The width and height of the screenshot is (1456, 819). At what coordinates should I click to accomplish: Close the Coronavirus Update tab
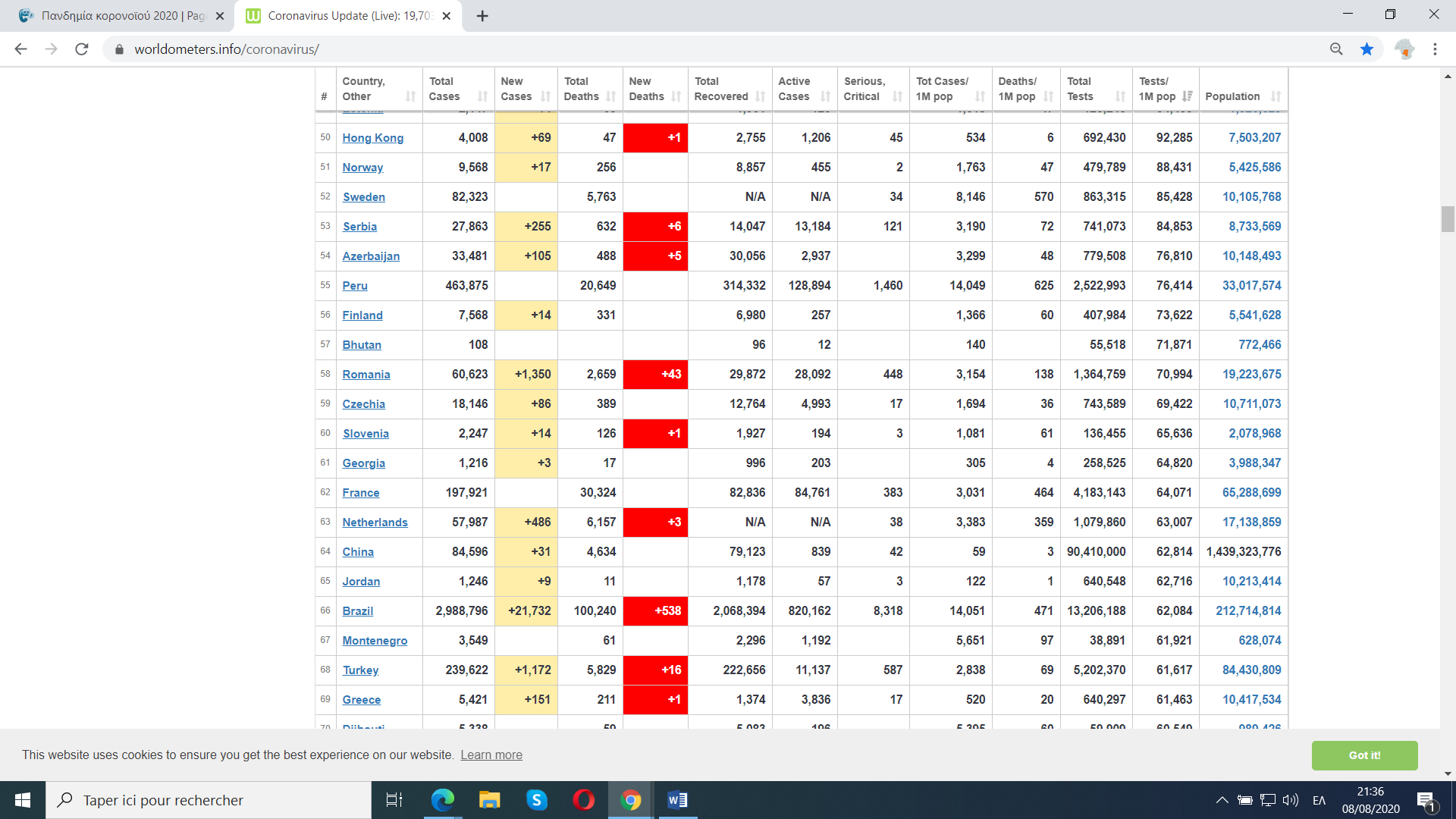click(447, 16)
